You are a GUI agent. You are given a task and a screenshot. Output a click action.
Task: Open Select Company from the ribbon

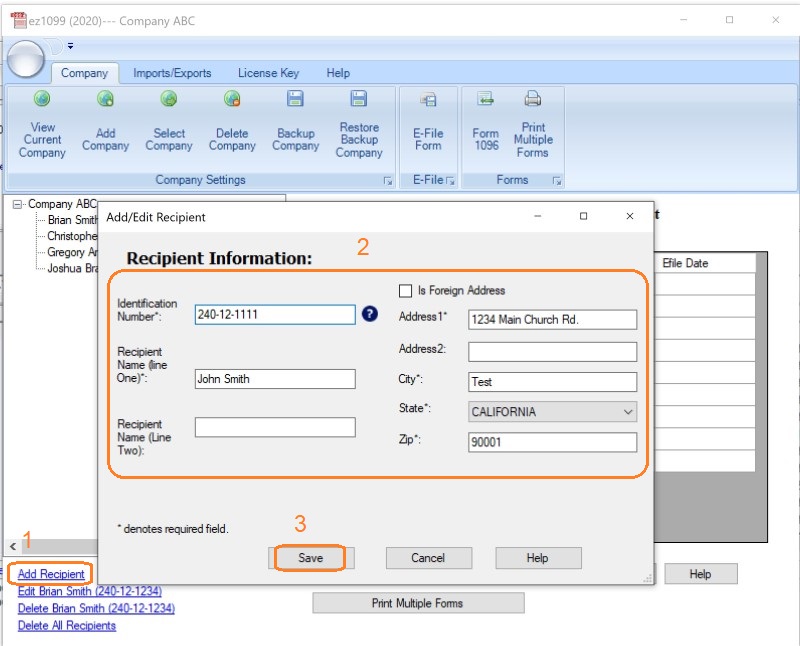169,100
